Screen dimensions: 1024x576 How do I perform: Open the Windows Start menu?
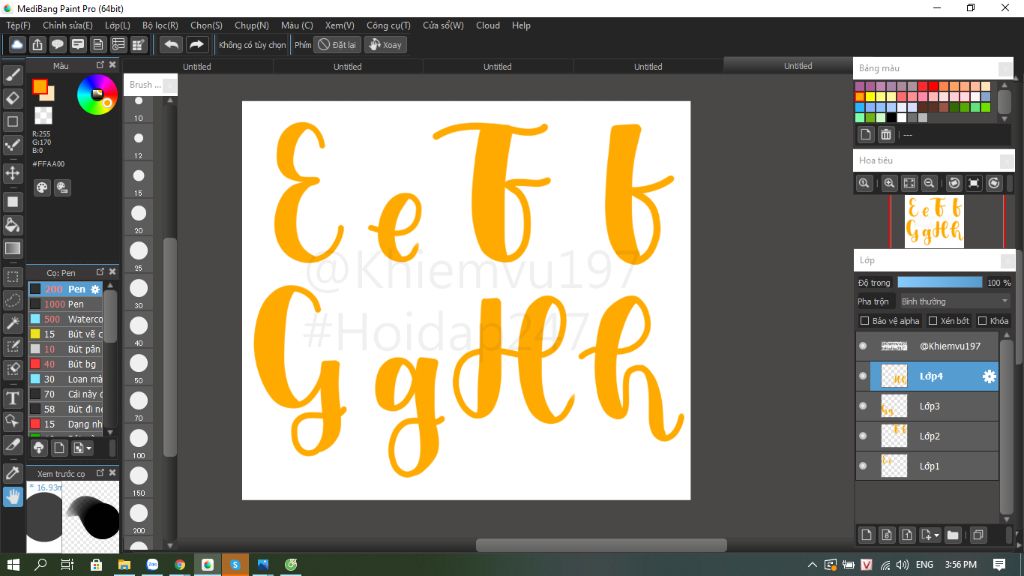click(x=13, y=564)
